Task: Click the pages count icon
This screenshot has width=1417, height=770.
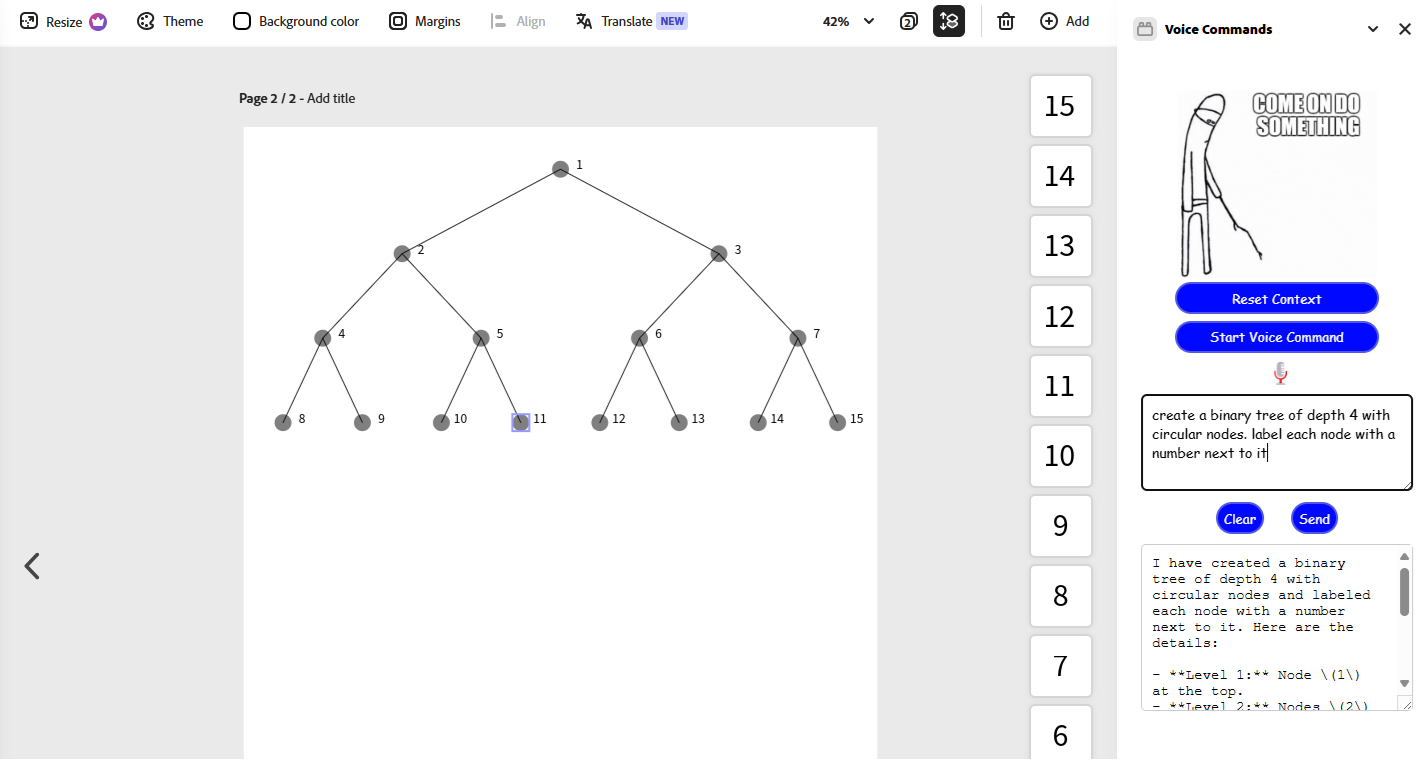Action: [x=909, y=21]
